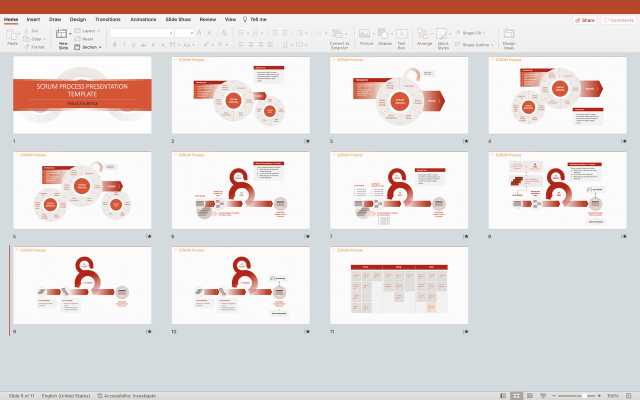The image size is (640, 400).
Task: Click Convert to SmartArt icon
Action: pos(339,35)
